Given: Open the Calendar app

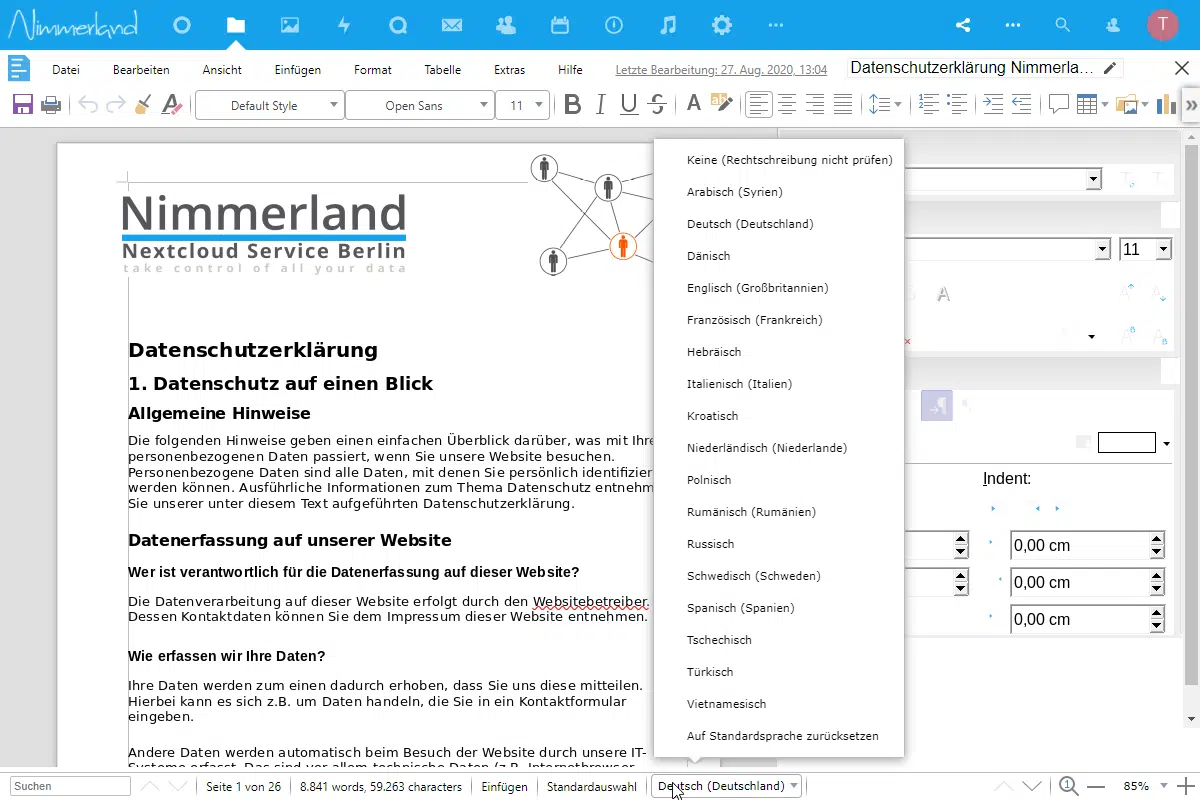Looking at the screenshot, I should 560,25.
